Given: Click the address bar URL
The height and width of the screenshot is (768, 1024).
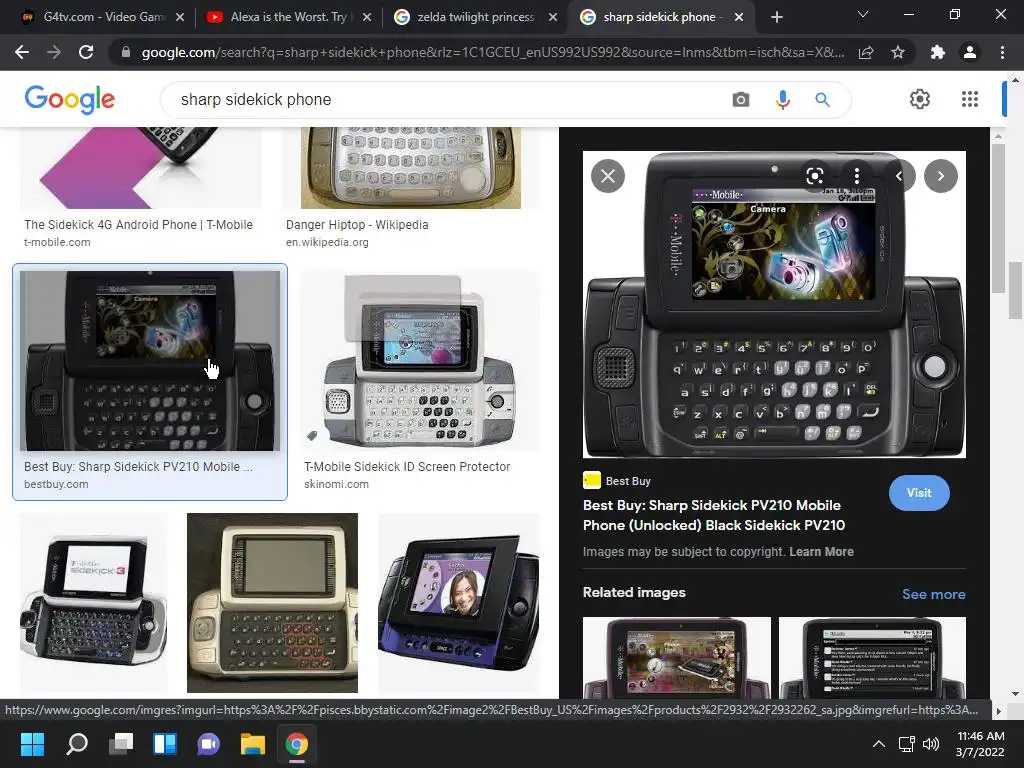Looking at the screenshot, I should [x=492, y=52].
